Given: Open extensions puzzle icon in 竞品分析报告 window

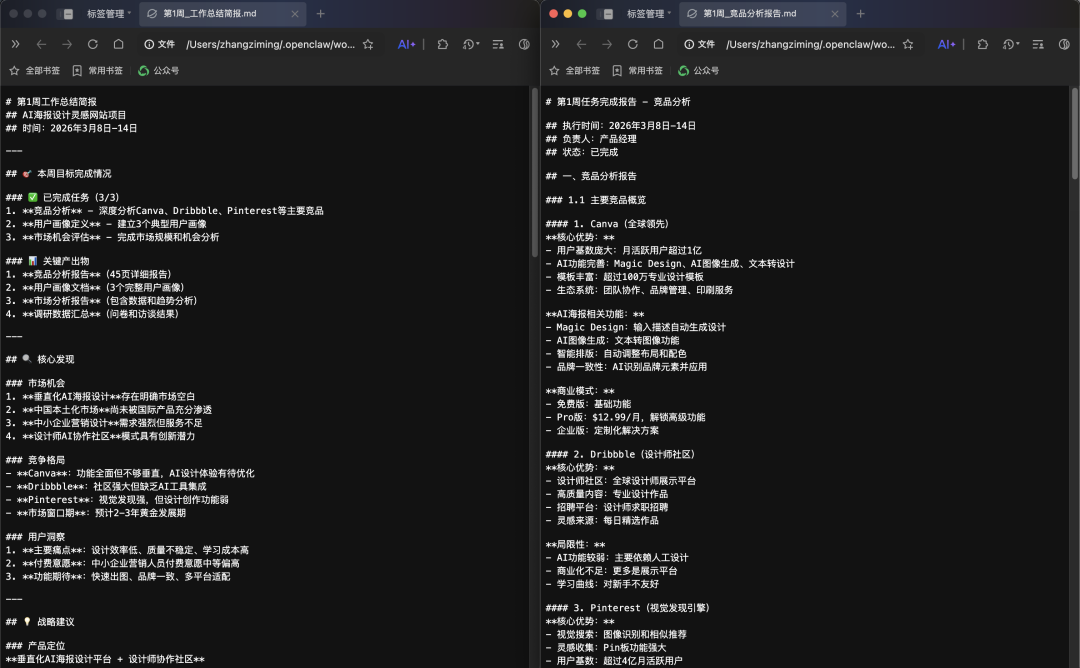Looking at the screenshot, I should 983,44.
